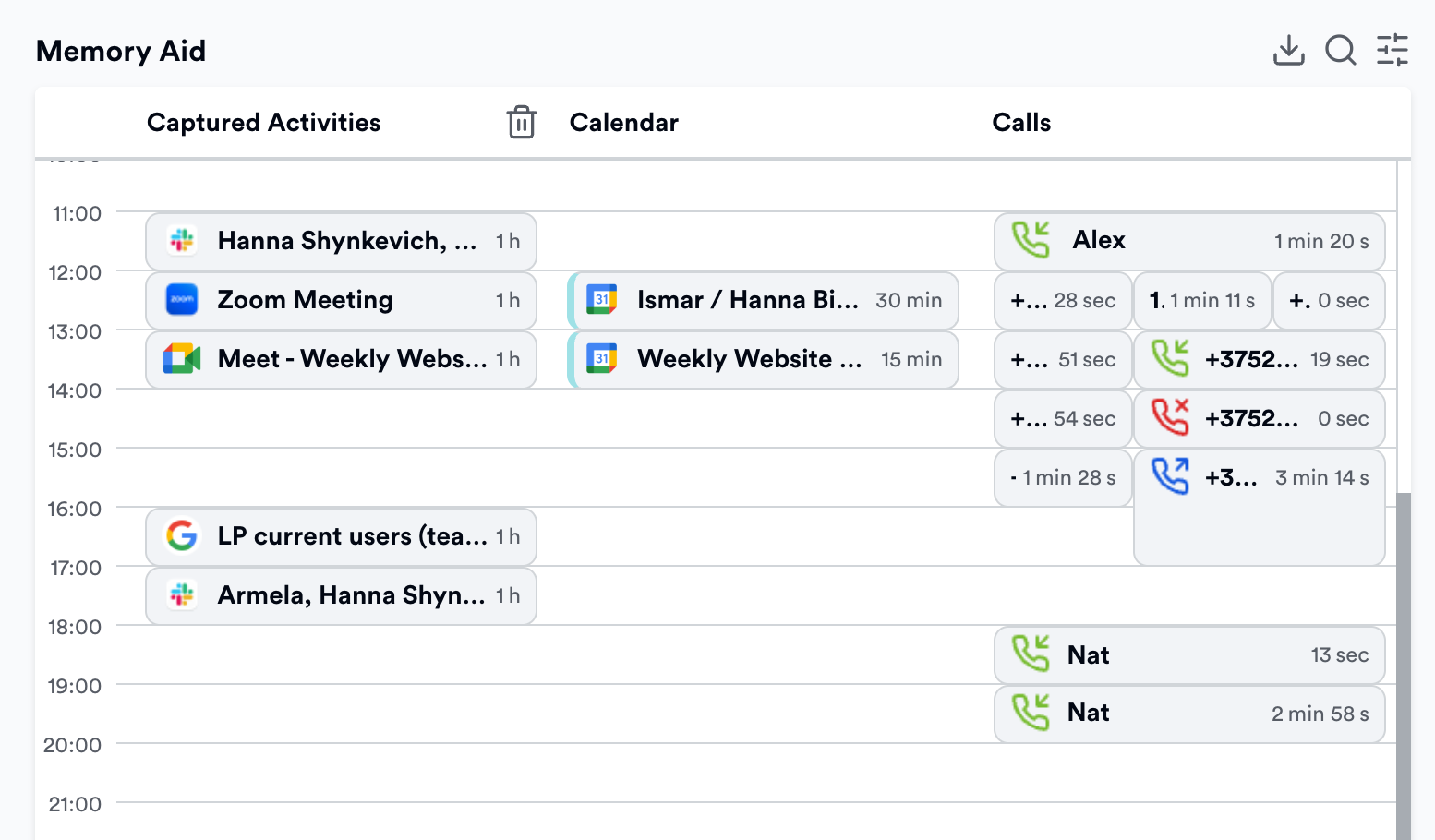Open filters using the sliders icon

[1393, 51]
